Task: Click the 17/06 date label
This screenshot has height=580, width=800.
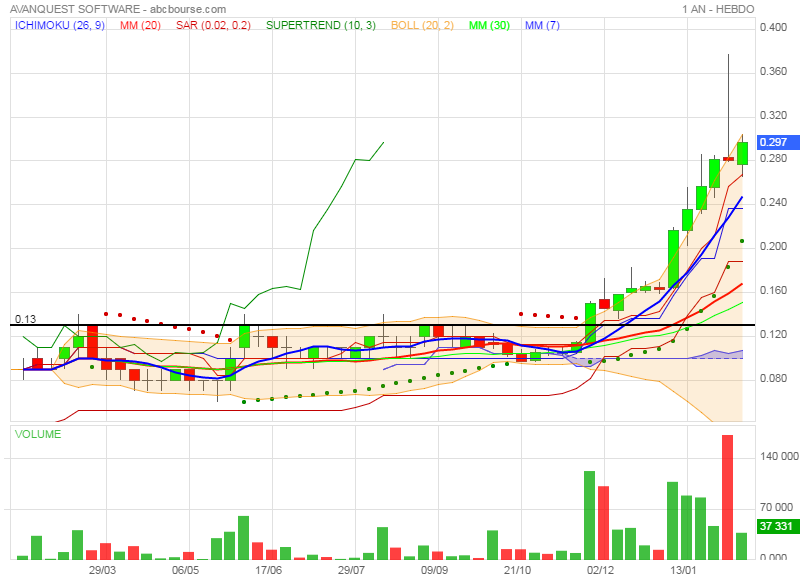Action: (x=268, y=570)
